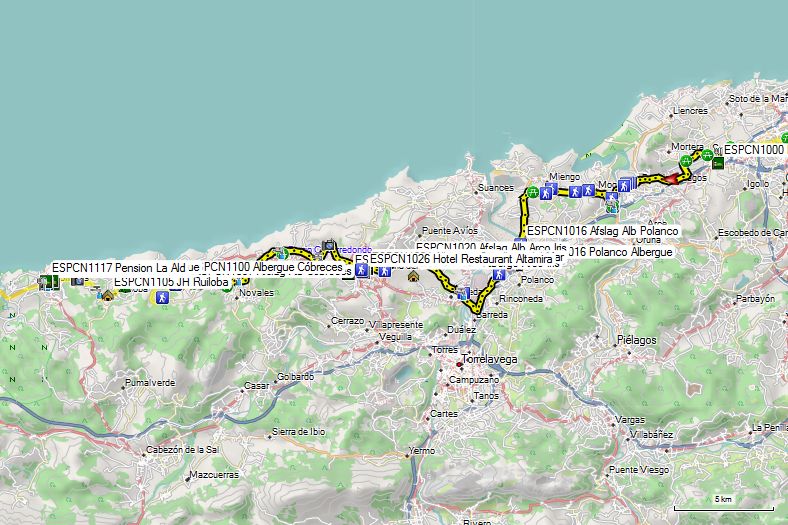Image resolution: width=788 pixels, height=525 pixels.
Task: Select the ESPCN1105 JH Ruiloba waypoint label
Action: (171, 282)
